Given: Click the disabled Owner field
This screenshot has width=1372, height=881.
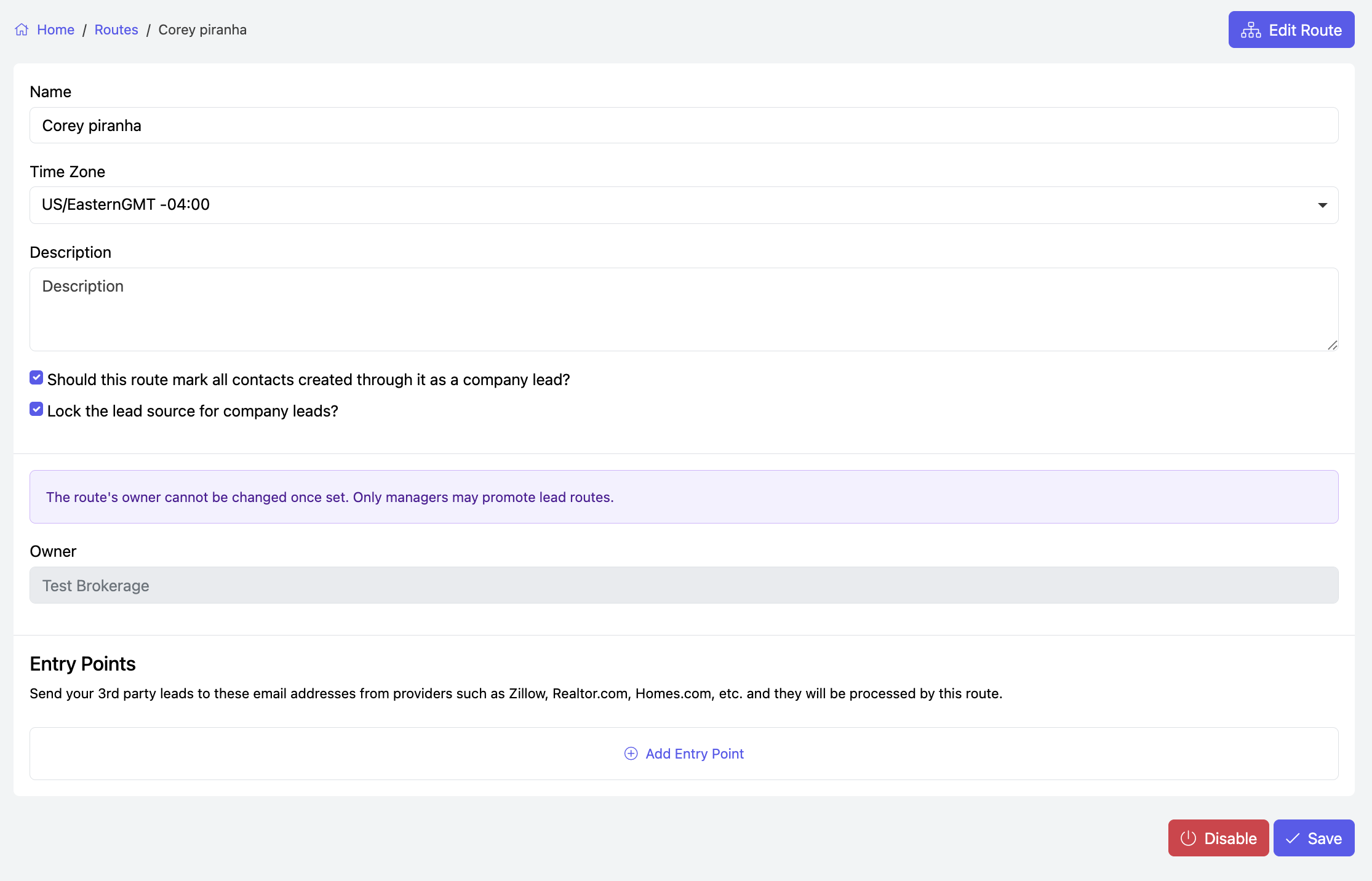Looking at the screenshot, I should coord(684,585).
